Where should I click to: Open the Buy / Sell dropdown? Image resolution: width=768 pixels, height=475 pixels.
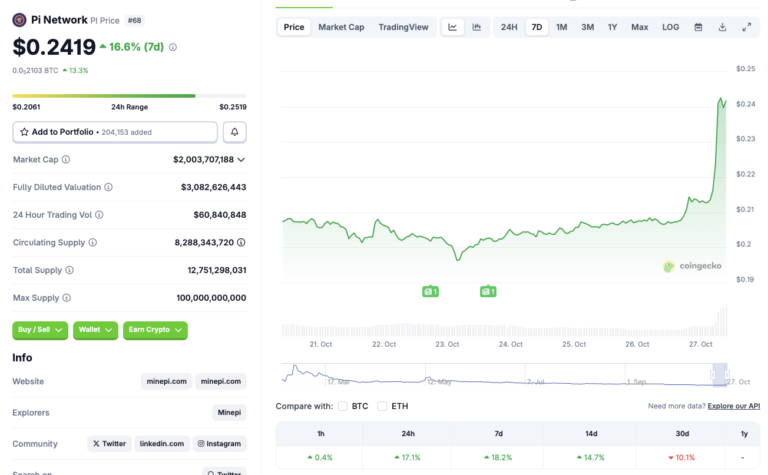tap(40, 330)
